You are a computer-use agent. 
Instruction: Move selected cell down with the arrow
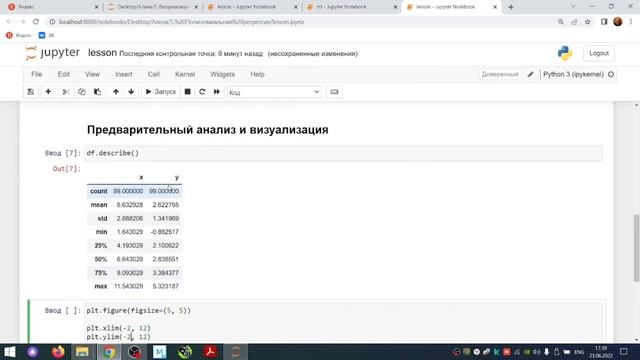coord(131,92)
